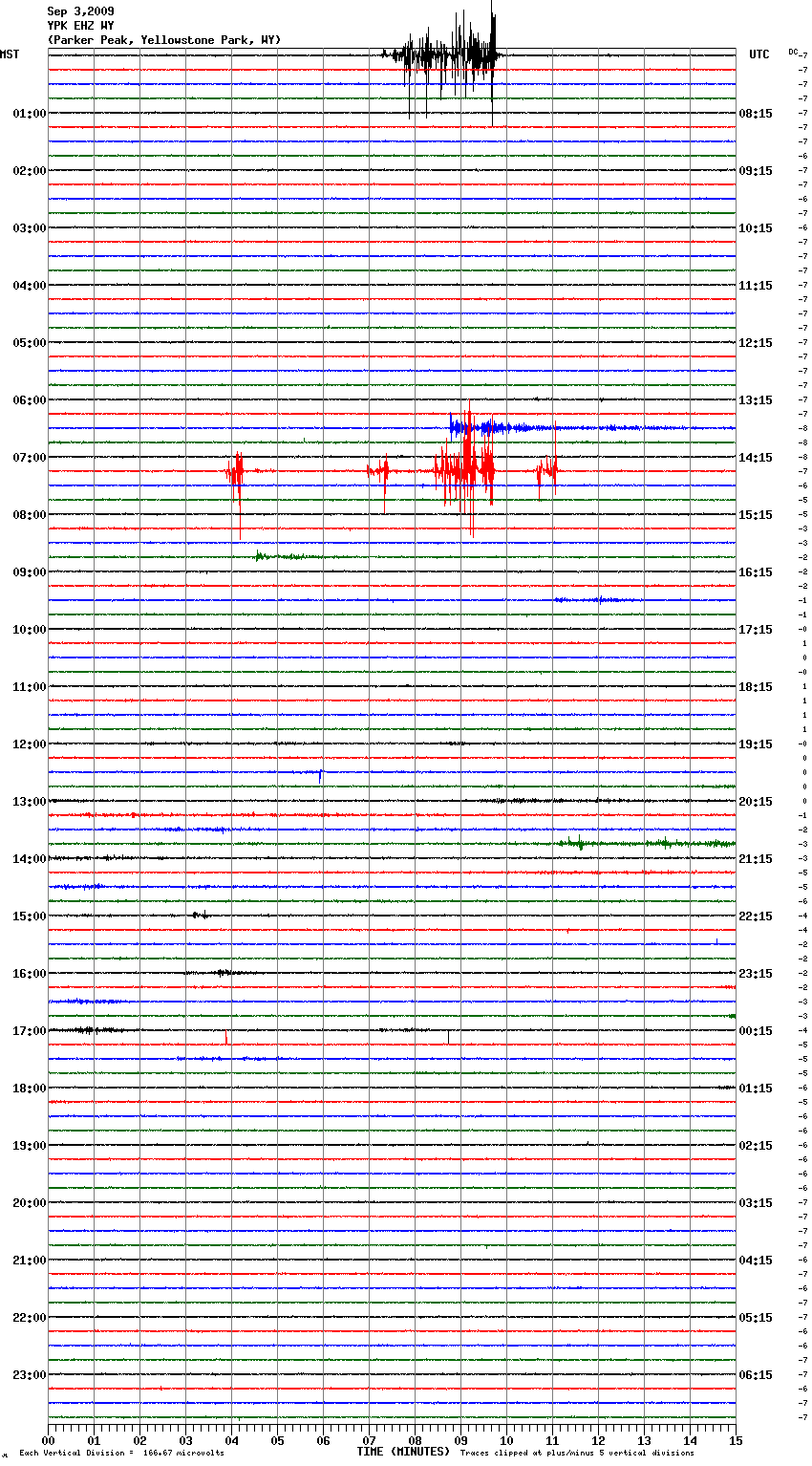Click the 13:00 MST time label
Screen dimensions: 812x1466
coord(30,802)
